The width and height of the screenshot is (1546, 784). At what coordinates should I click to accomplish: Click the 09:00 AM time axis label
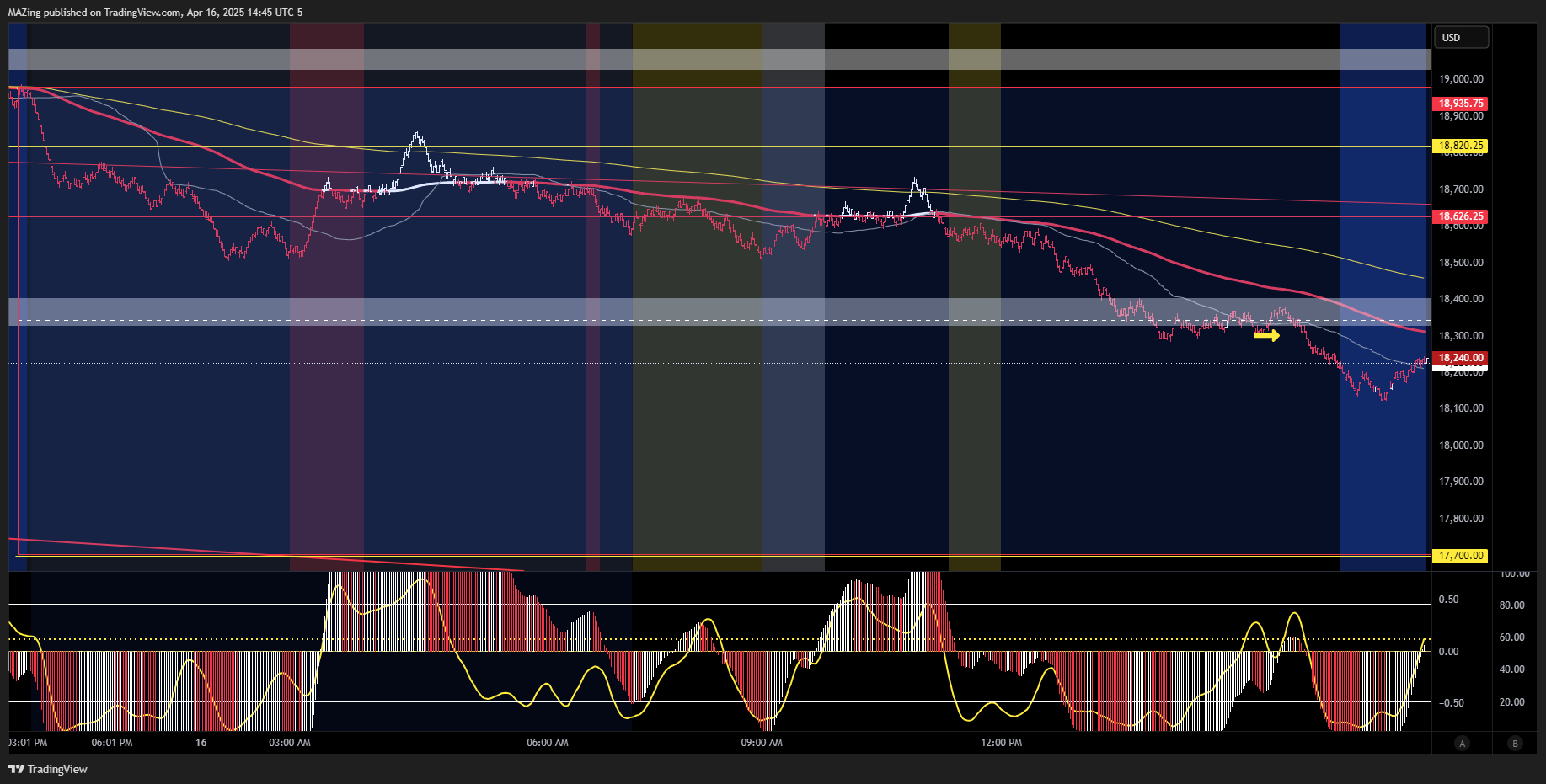762,743
